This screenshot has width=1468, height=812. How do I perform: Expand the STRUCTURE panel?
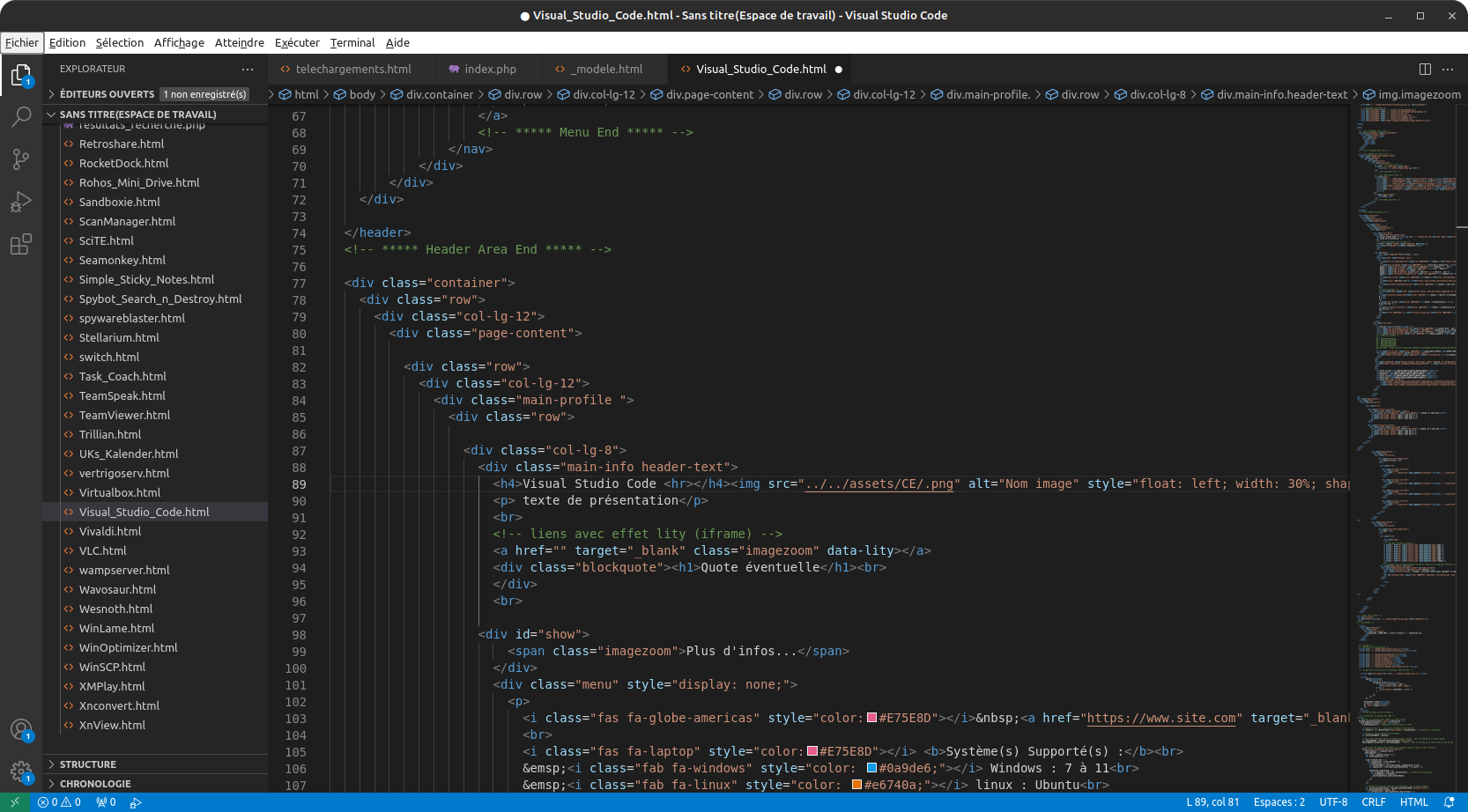point(87,764)
